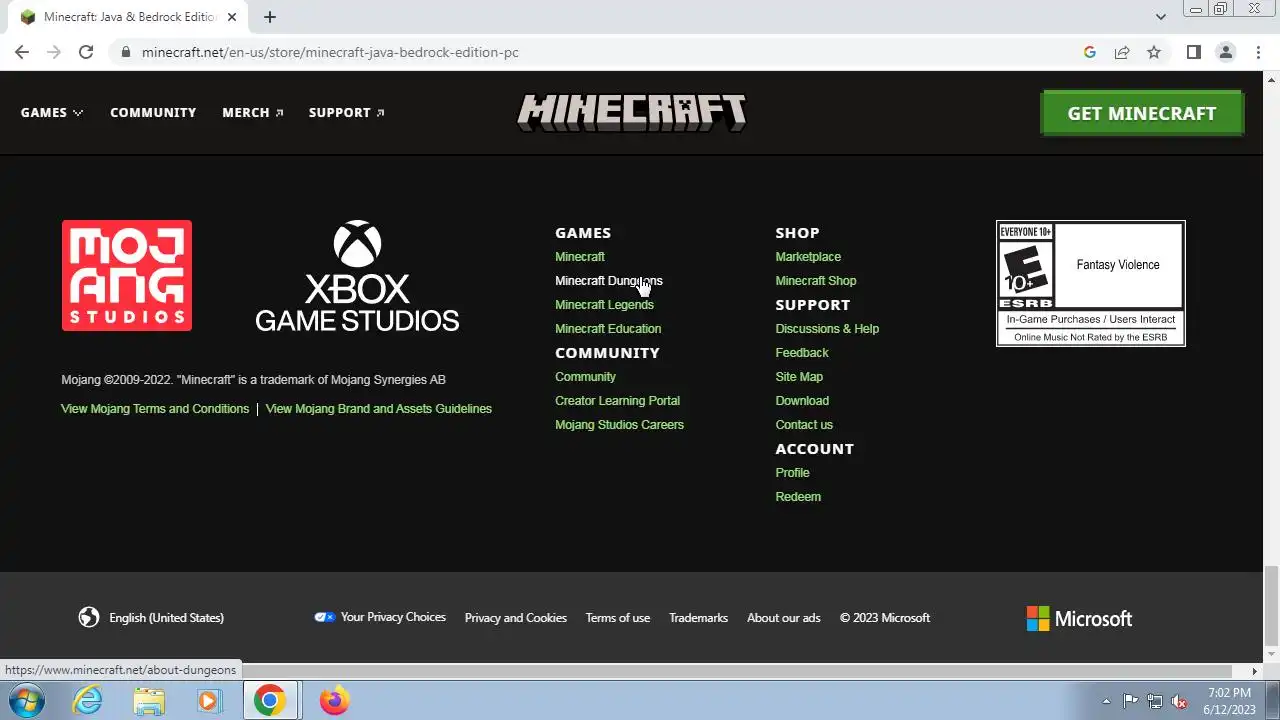Open the Chrome side panel
Image resolution: width=1280 pixels, height=720 pixels.
tap(1193, 52)
